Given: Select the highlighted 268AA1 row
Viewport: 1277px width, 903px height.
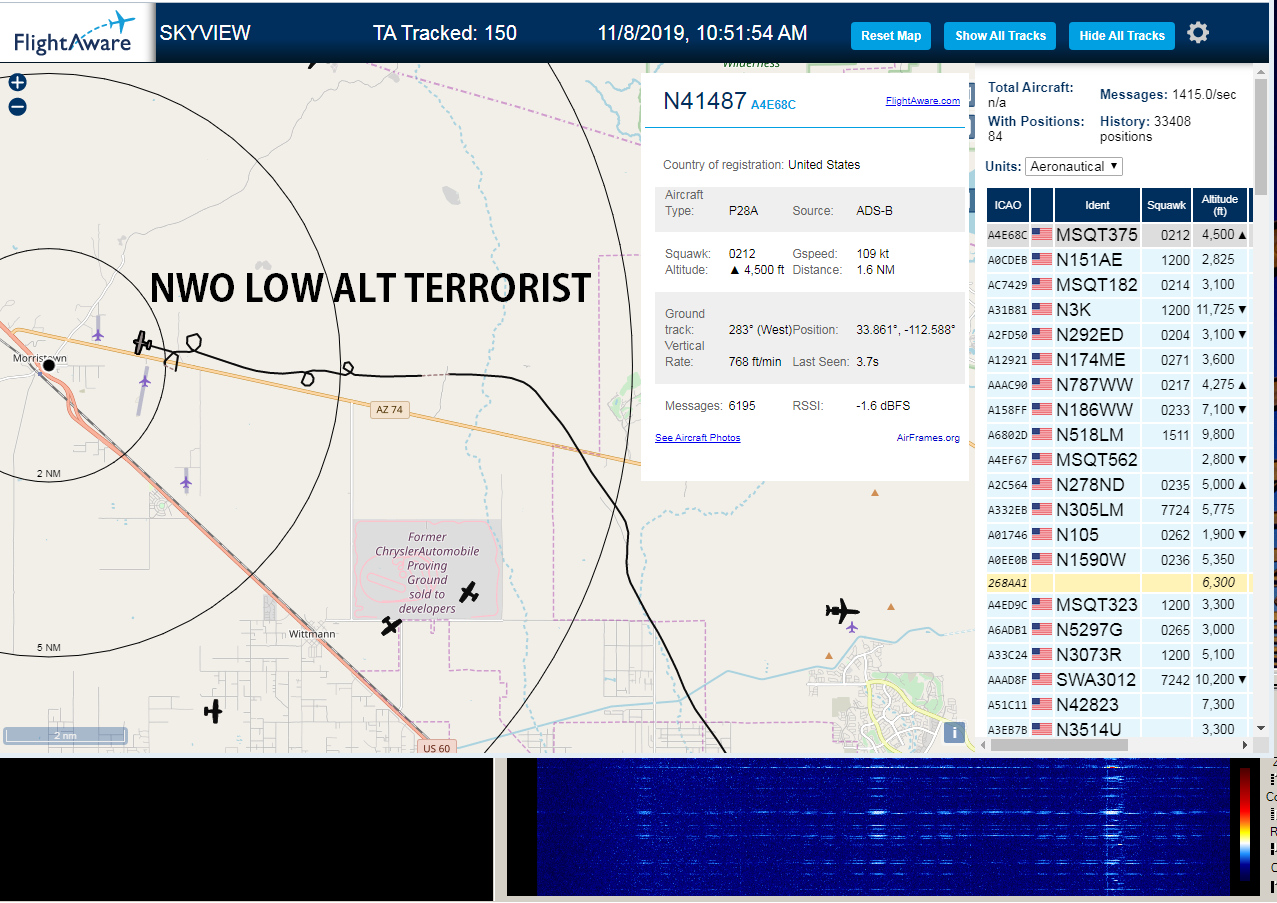Looking at the screenshot, I should (1118, 582).
